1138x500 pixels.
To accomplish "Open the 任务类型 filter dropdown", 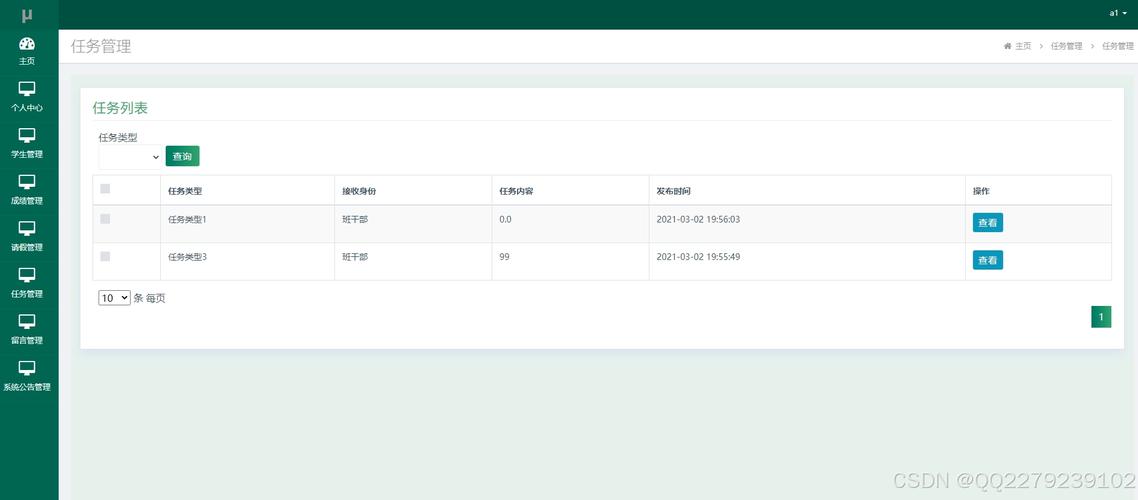I will pyautogui.click(x=130, y=157).
